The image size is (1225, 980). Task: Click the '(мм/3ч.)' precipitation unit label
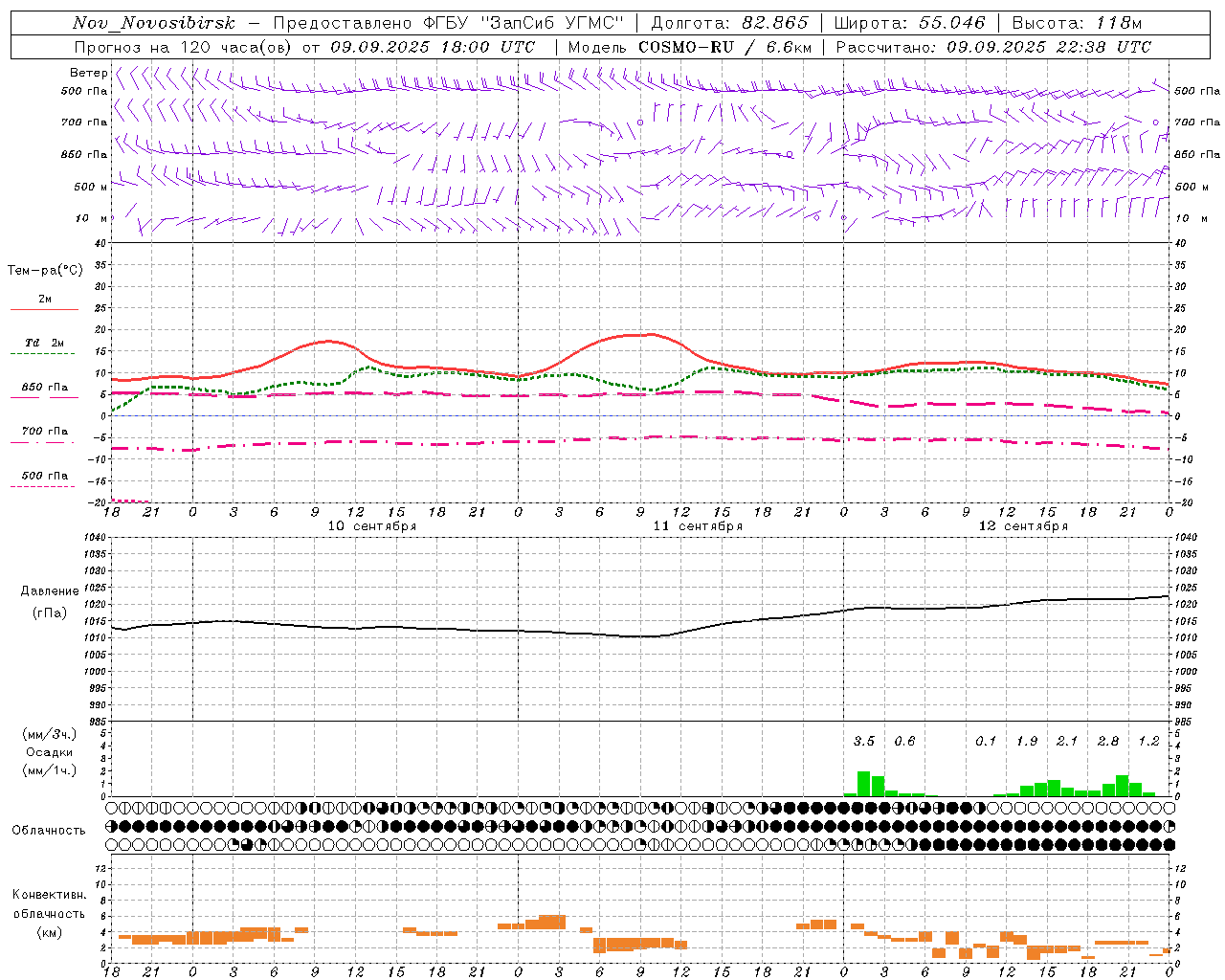[x=50, y=734]
